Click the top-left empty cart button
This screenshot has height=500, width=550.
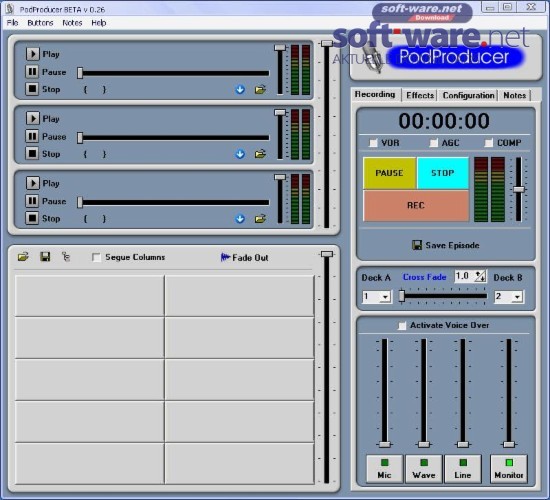[x=89, y=296]
